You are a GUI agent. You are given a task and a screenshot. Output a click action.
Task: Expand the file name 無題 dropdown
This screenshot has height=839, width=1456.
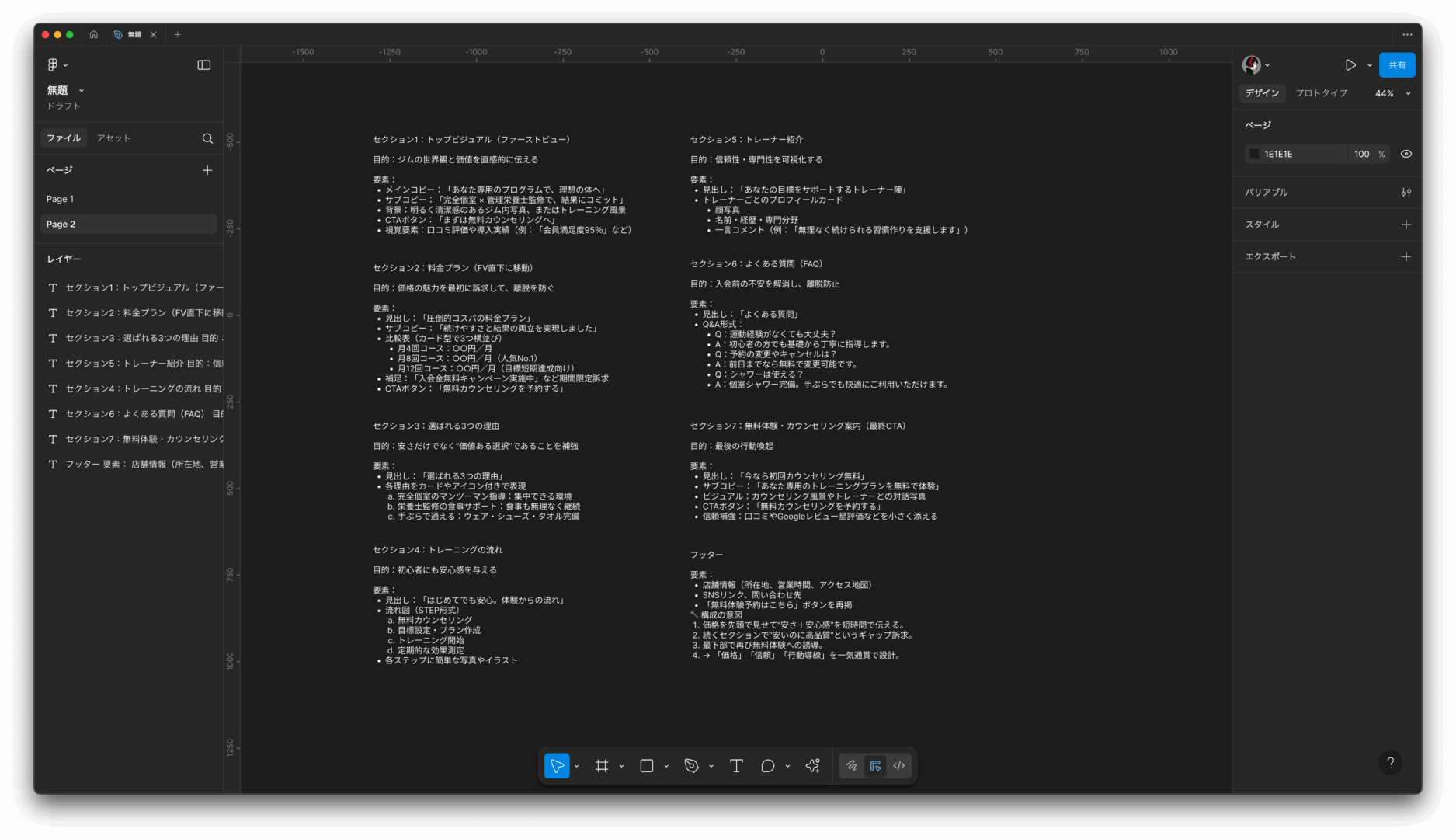point(81,90)
